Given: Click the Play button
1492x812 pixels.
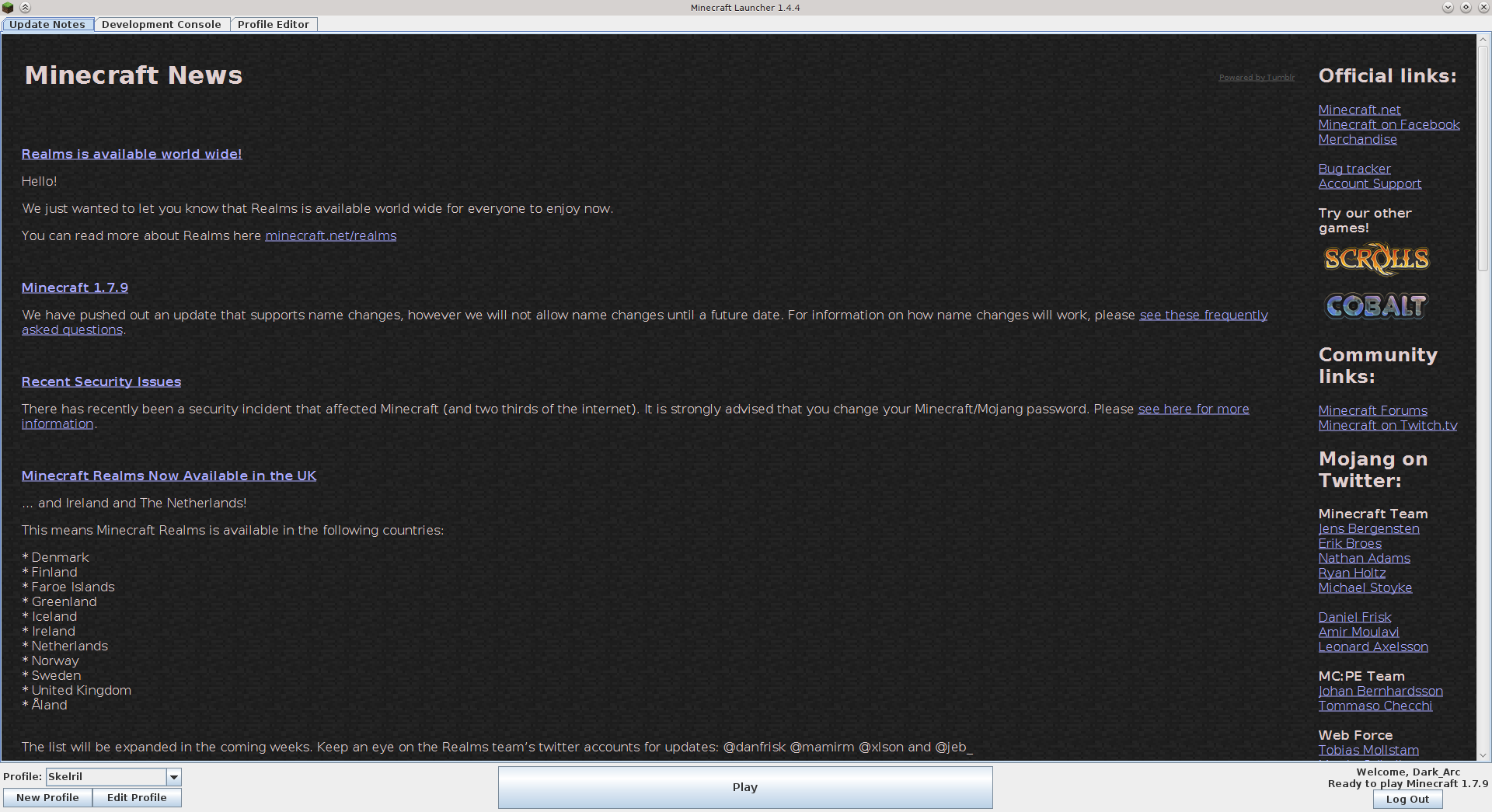Looking at the screenshot, I should 745,787.
